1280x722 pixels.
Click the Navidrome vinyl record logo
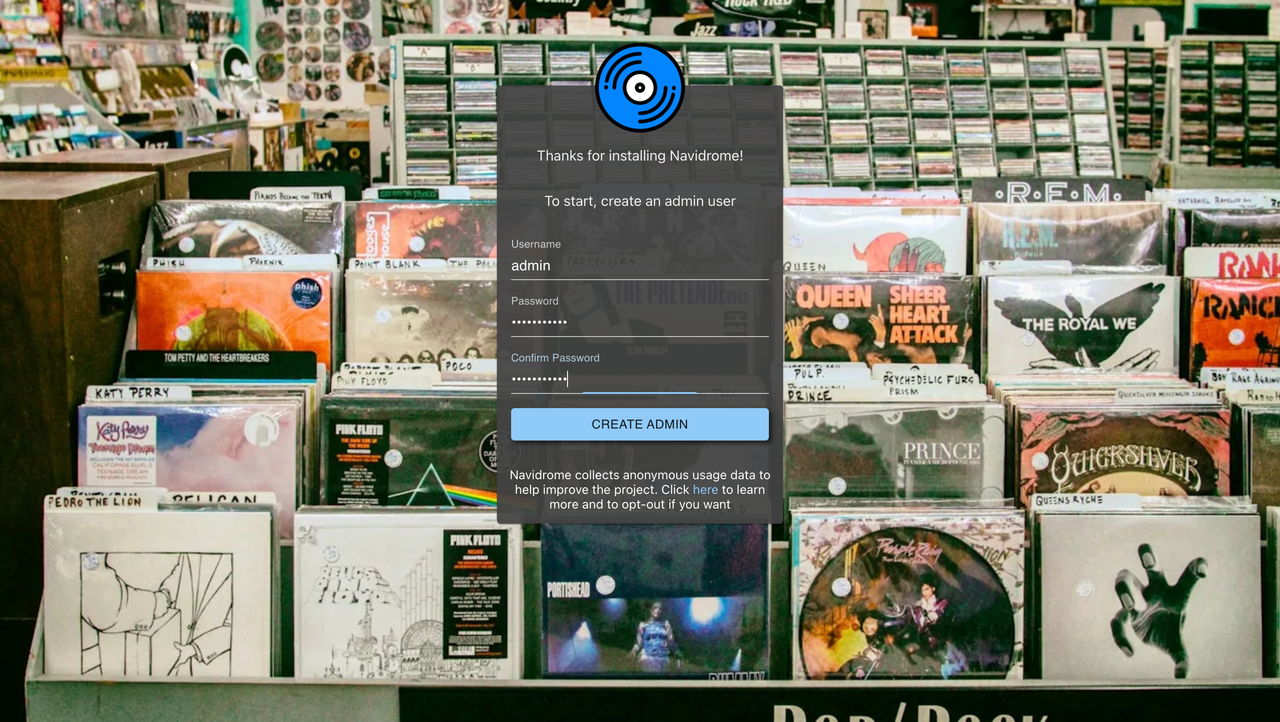coord(639,88)
